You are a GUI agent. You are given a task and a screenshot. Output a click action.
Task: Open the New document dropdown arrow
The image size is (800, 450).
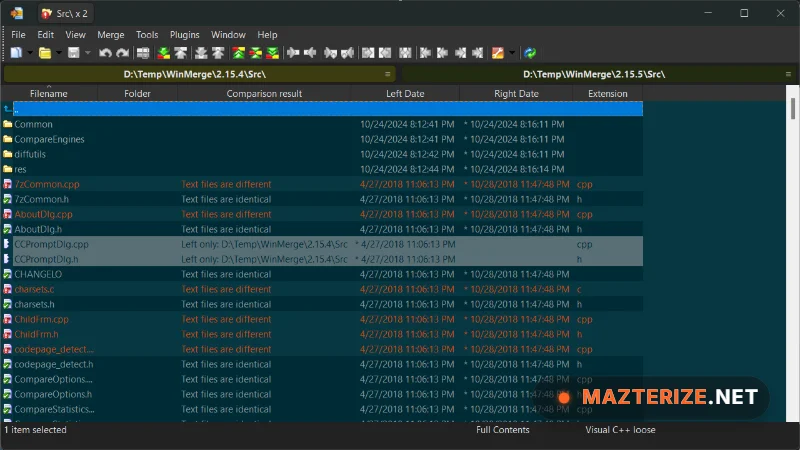(x=30, y=53)
